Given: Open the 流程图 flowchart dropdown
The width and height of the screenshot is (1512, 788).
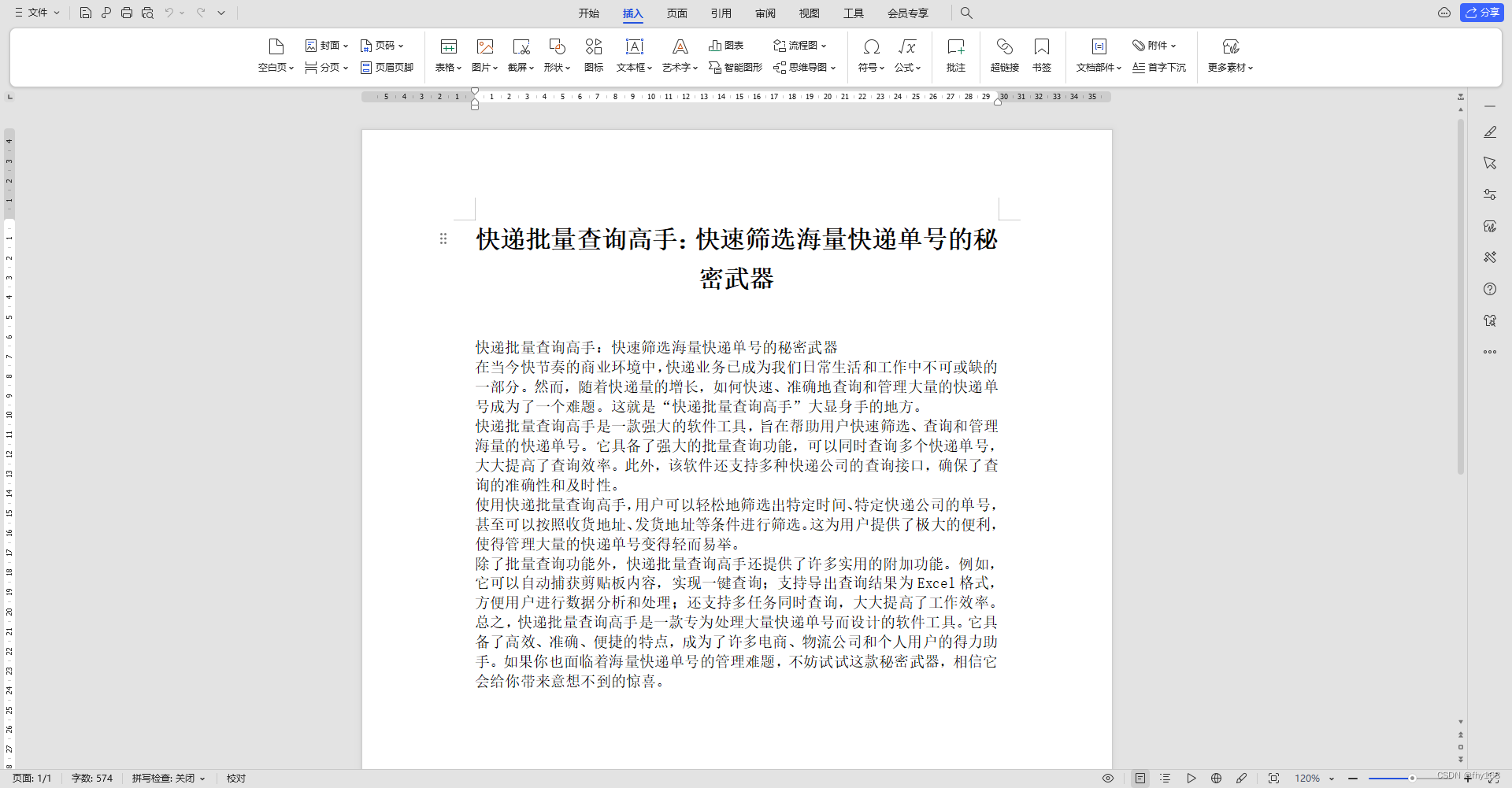Looking at the screenshot, I should (x=799, y=46).
